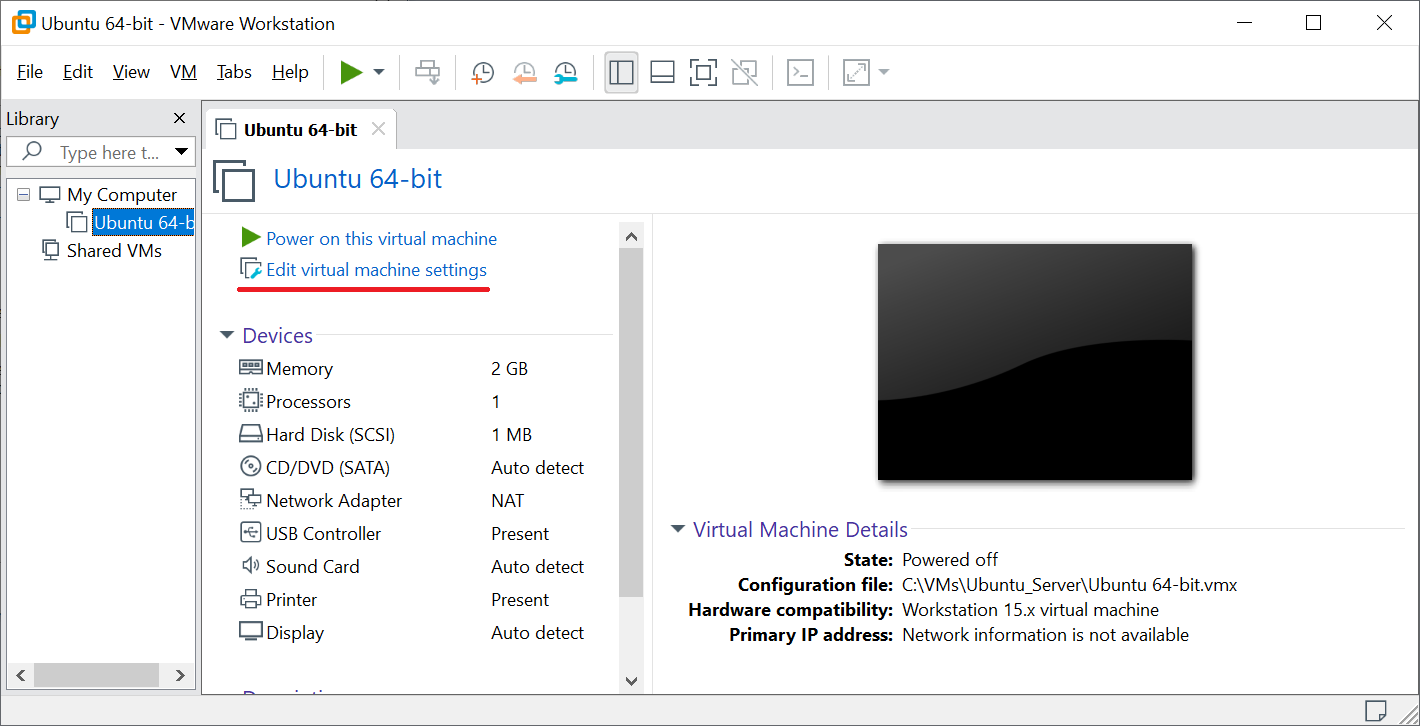Click the status bar message log icon
This screenshot has width=1420, height=726.
pos(1375,710)
